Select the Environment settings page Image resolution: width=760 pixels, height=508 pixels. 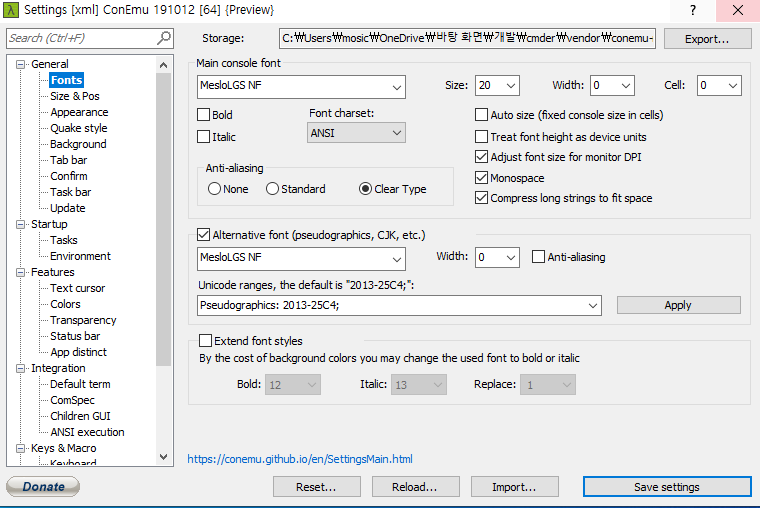tap(80, 256)
